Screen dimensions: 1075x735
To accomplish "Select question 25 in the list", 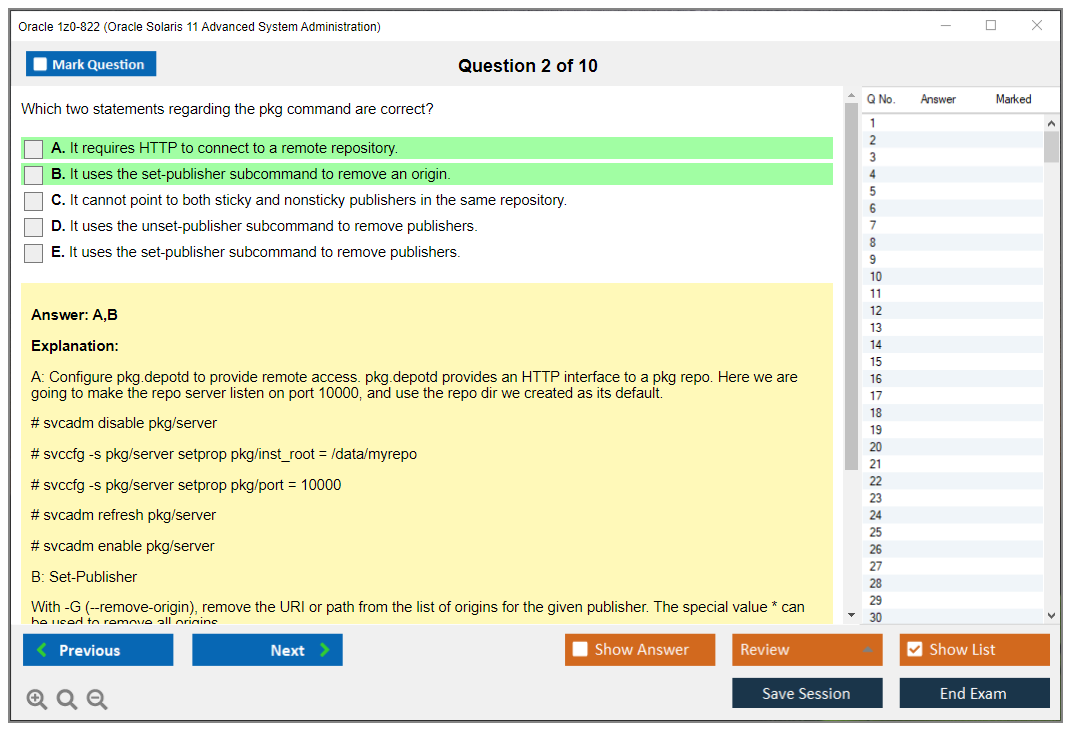I will tap(876, 532).
